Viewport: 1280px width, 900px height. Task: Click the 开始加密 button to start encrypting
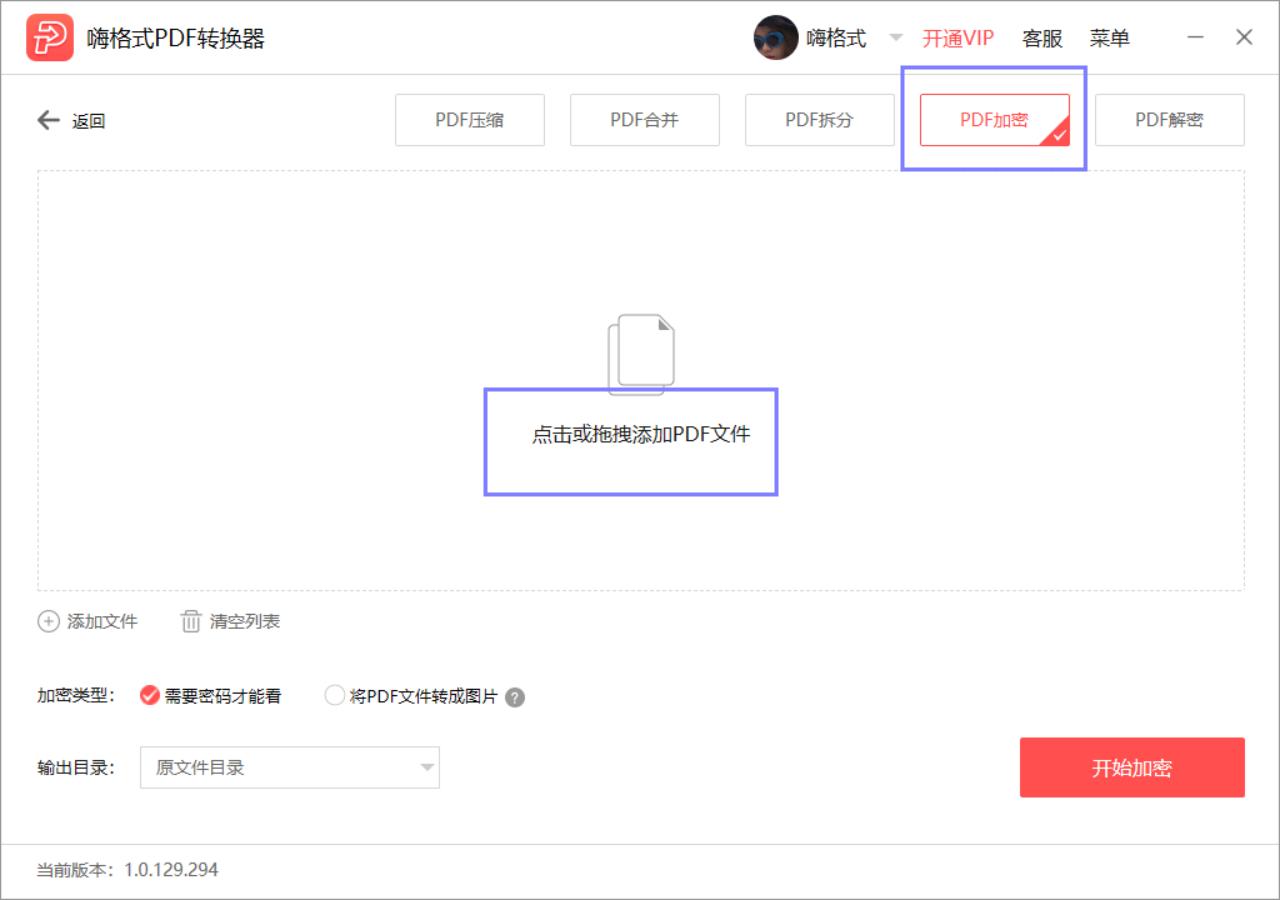(x=1133, y=767)
